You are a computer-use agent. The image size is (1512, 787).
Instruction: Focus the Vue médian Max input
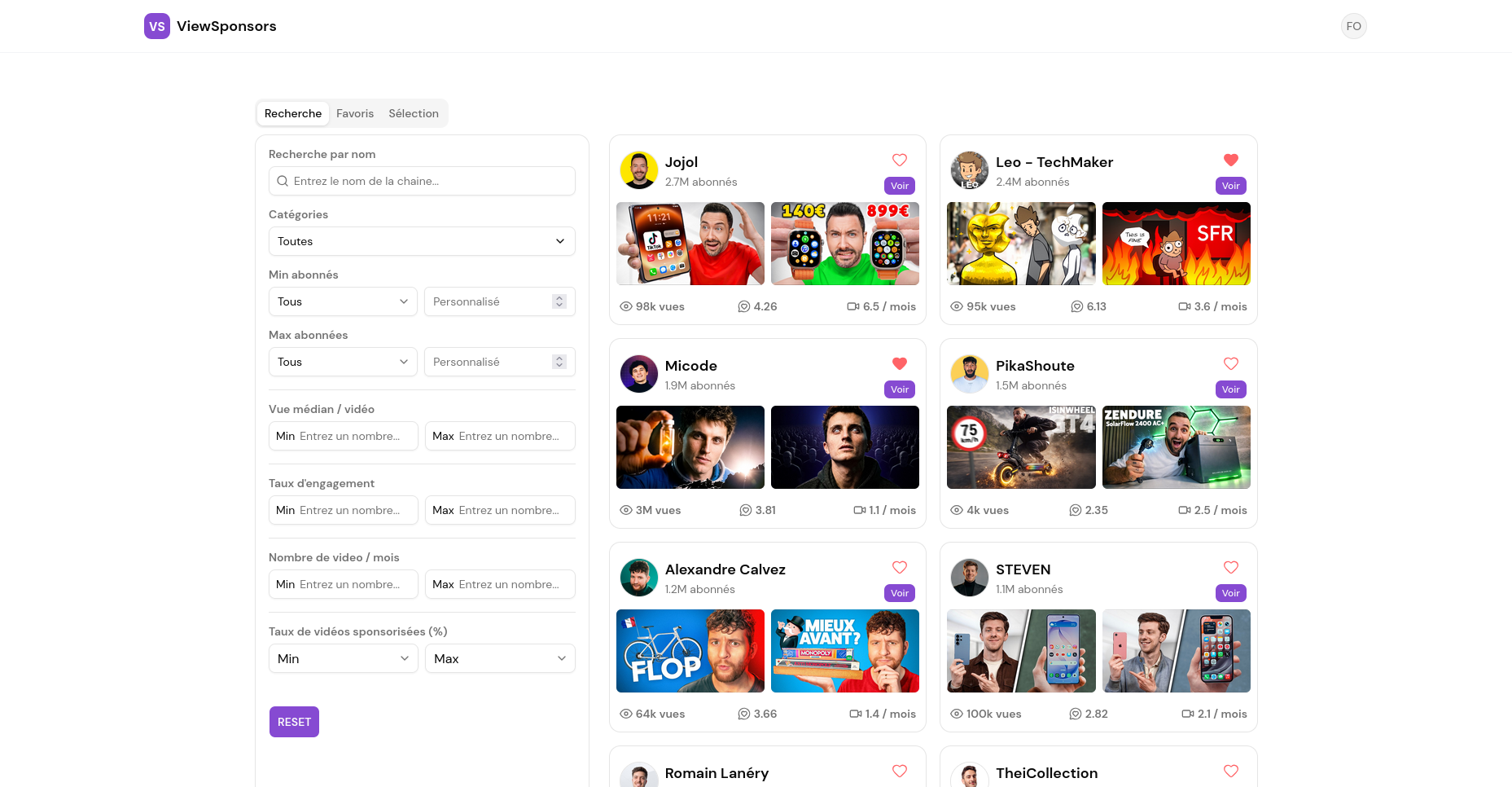coord(500,436)
